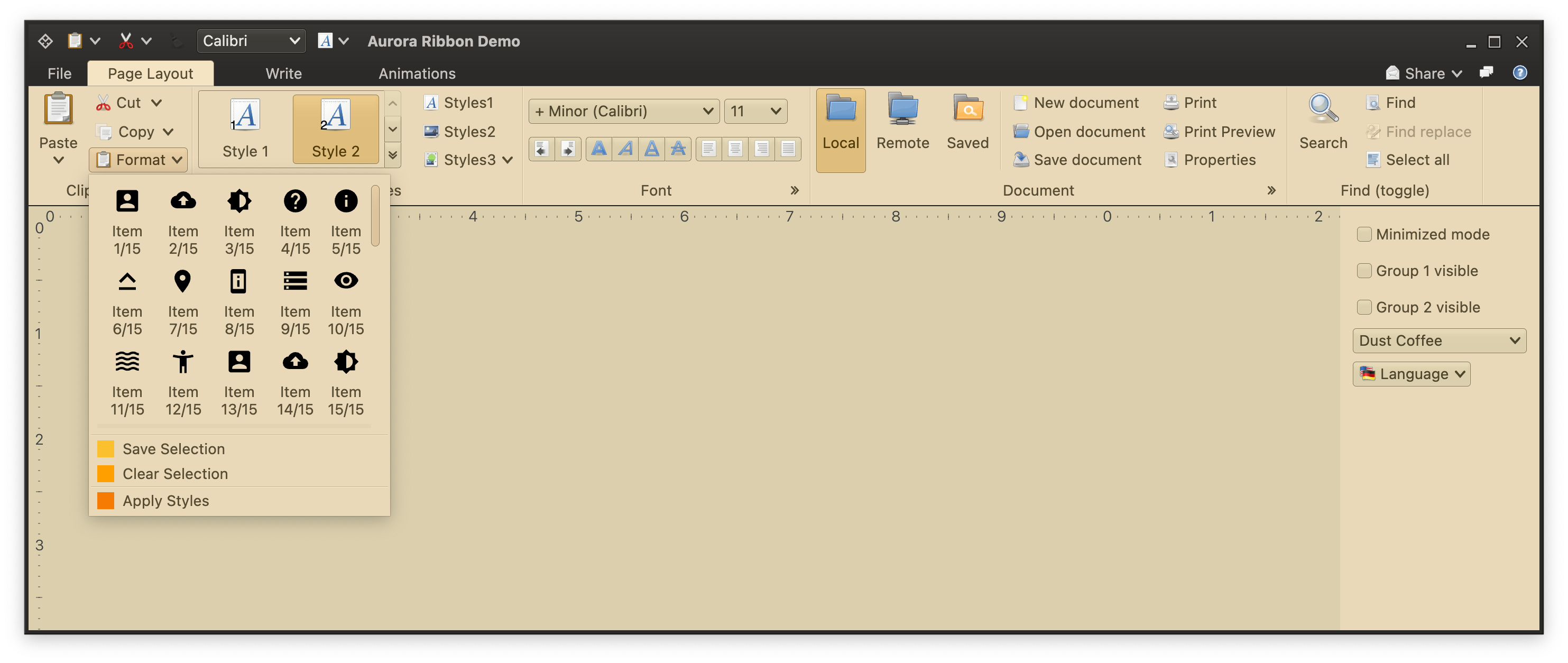Expand the Language dropdown

coord(1411,374)
